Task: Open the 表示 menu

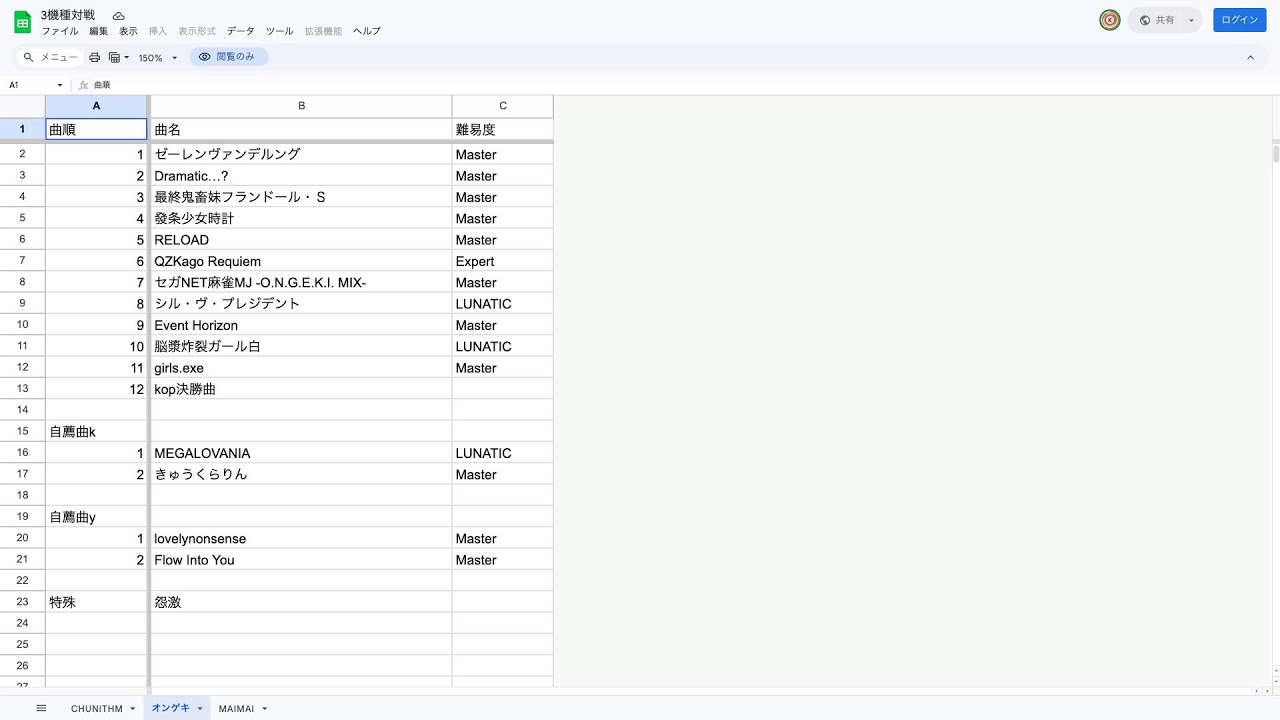Action: (128, 31)
